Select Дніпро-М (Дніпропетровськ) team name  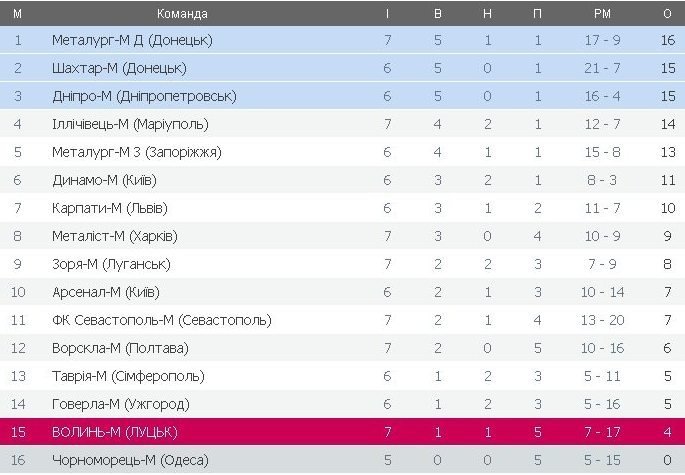[x=144, y=96]
